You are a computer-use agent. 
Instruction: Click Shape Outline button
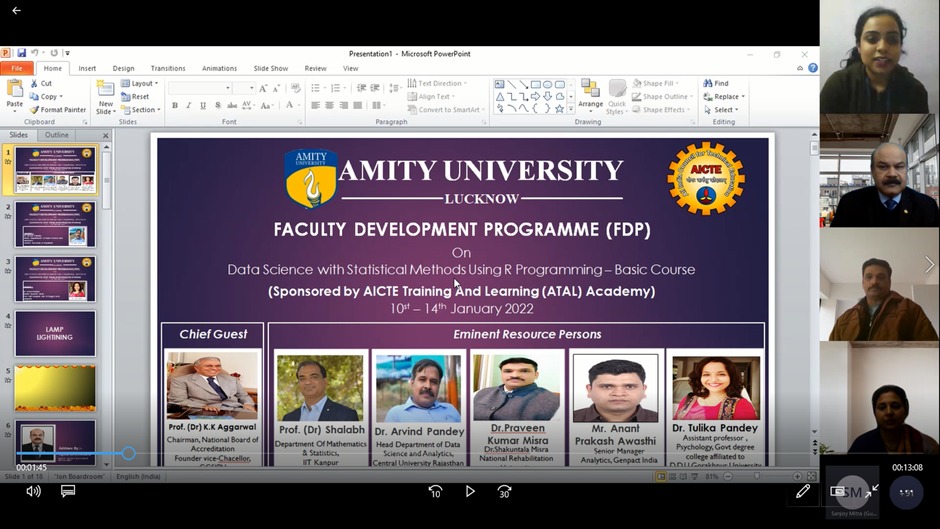coord(660,97)
